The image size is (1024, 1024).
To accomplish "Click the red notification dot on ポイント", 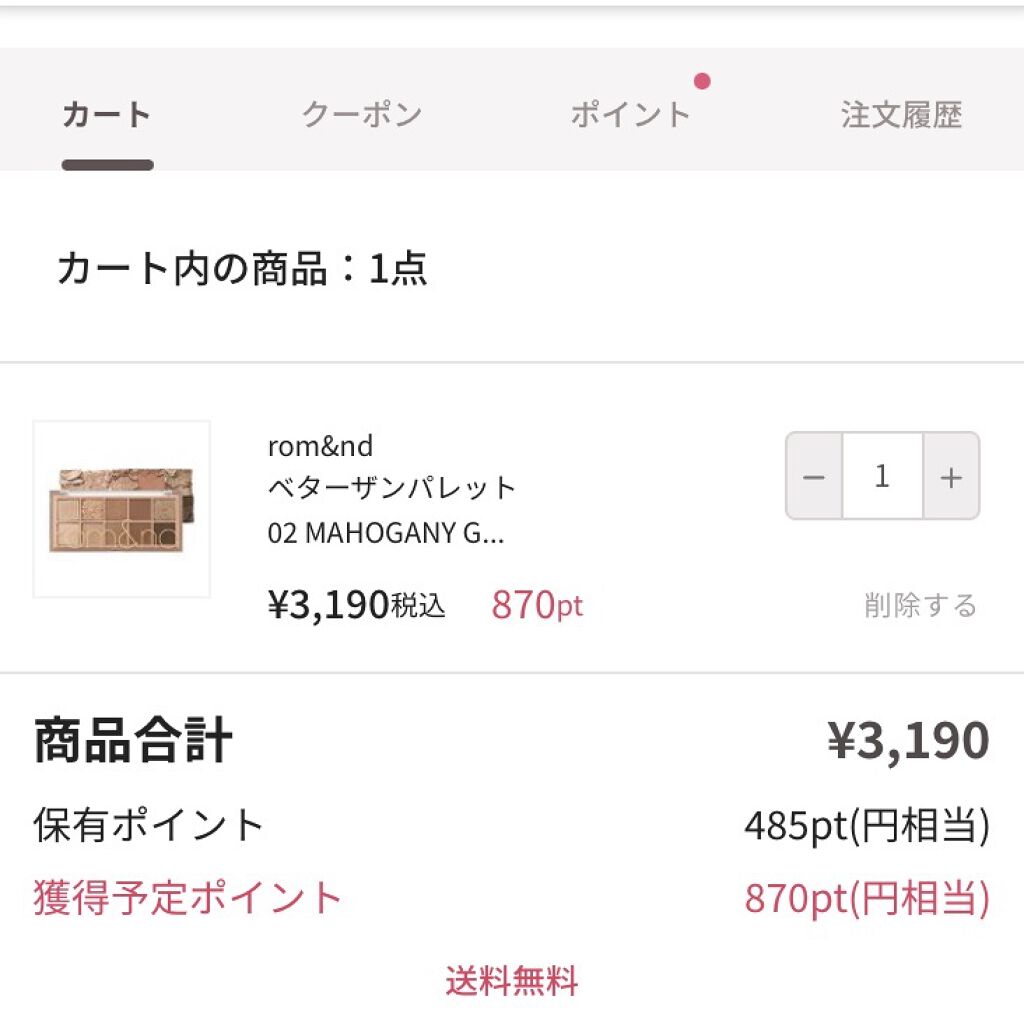I will [702, 81].
